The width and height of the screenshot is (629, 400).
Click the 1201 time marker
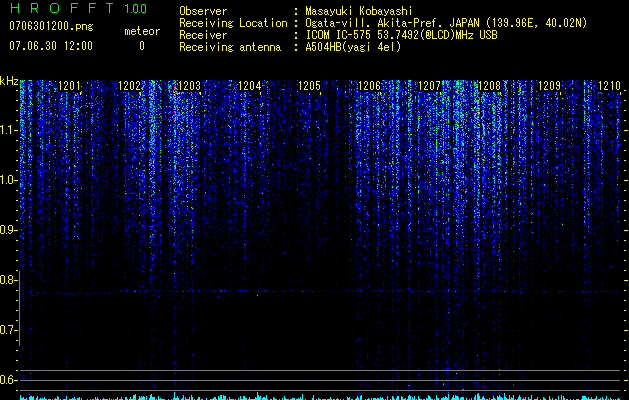pyautogui.click(x=69, y=85)
